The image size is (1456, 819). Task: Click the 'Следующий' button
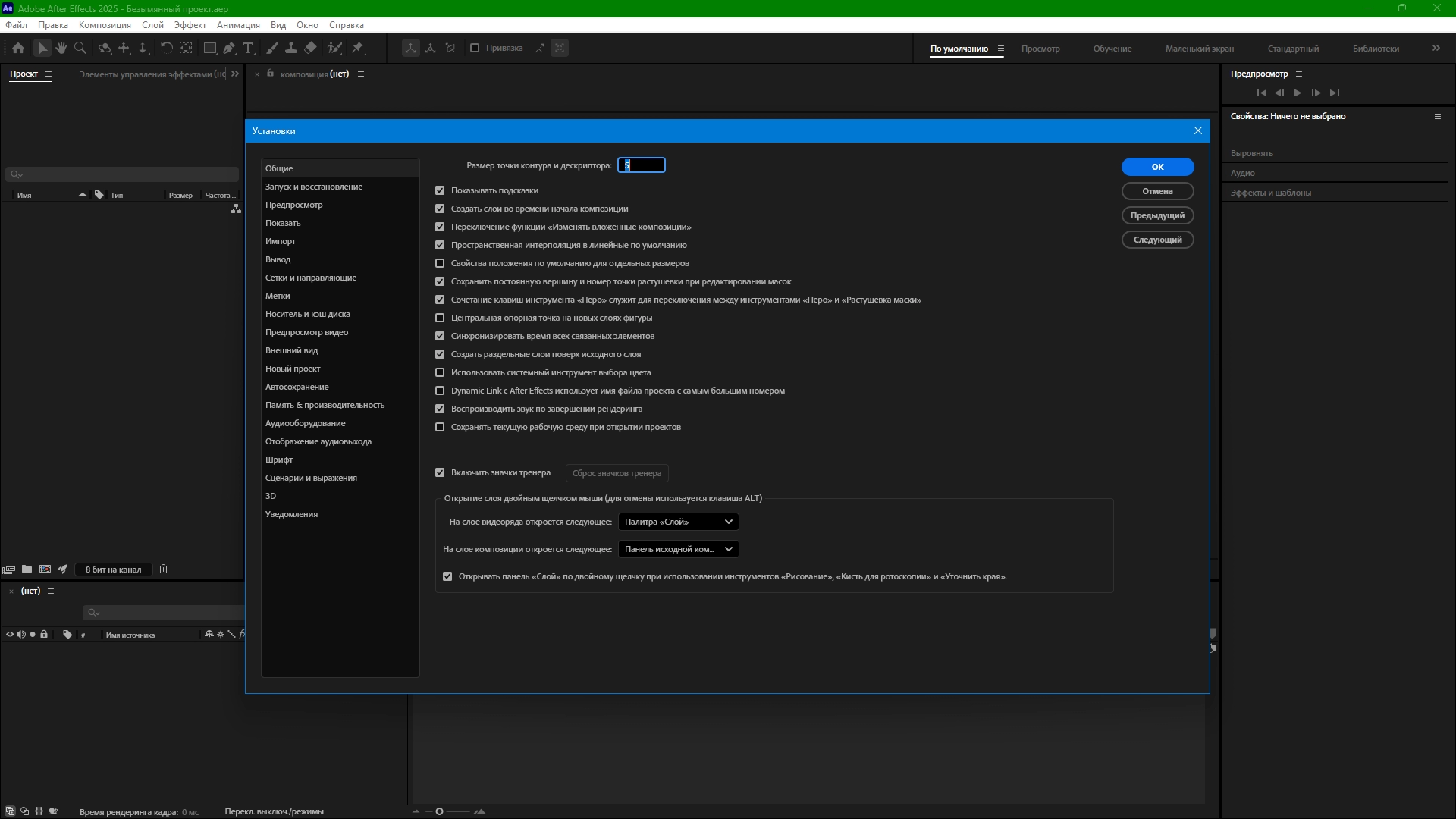click(x=1157, y=240)
